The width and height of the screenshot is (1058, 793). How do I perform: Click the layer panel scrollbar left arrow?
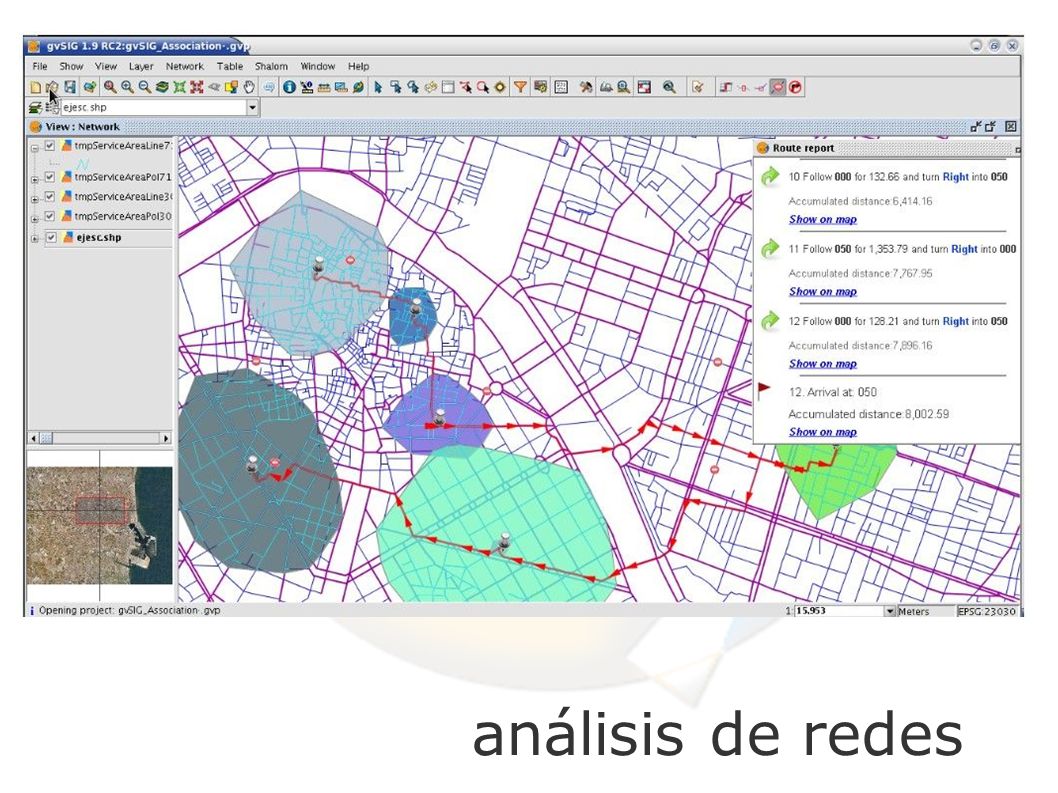click(x=34, y=438)
